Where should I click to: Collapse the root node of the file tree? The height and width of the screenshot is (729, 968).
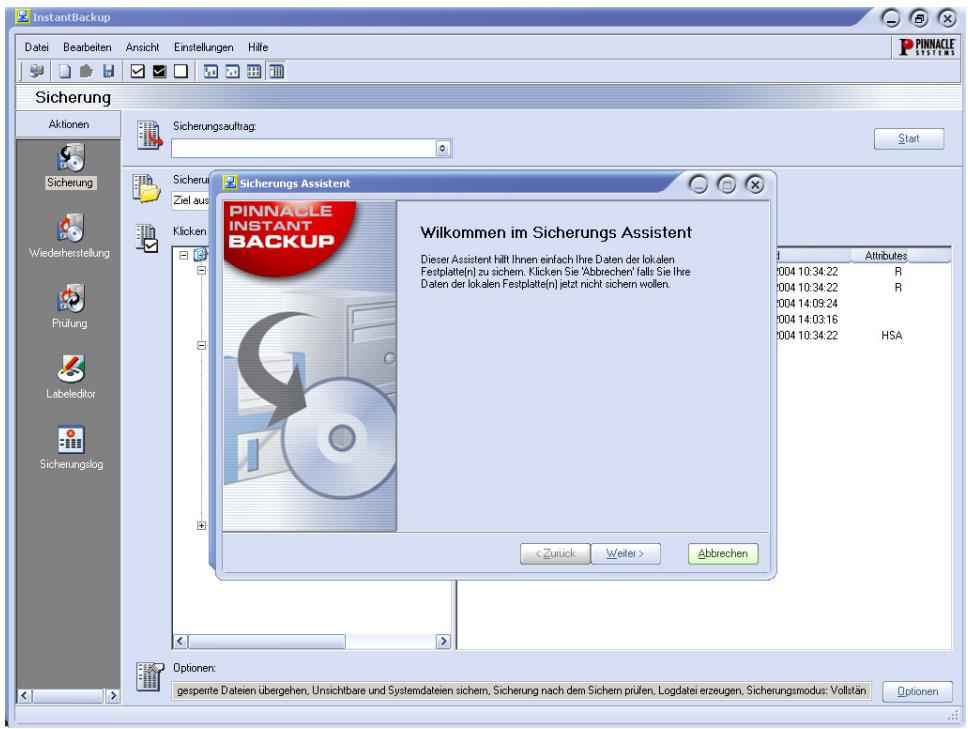pyautogui.click(x=183, y=254)
